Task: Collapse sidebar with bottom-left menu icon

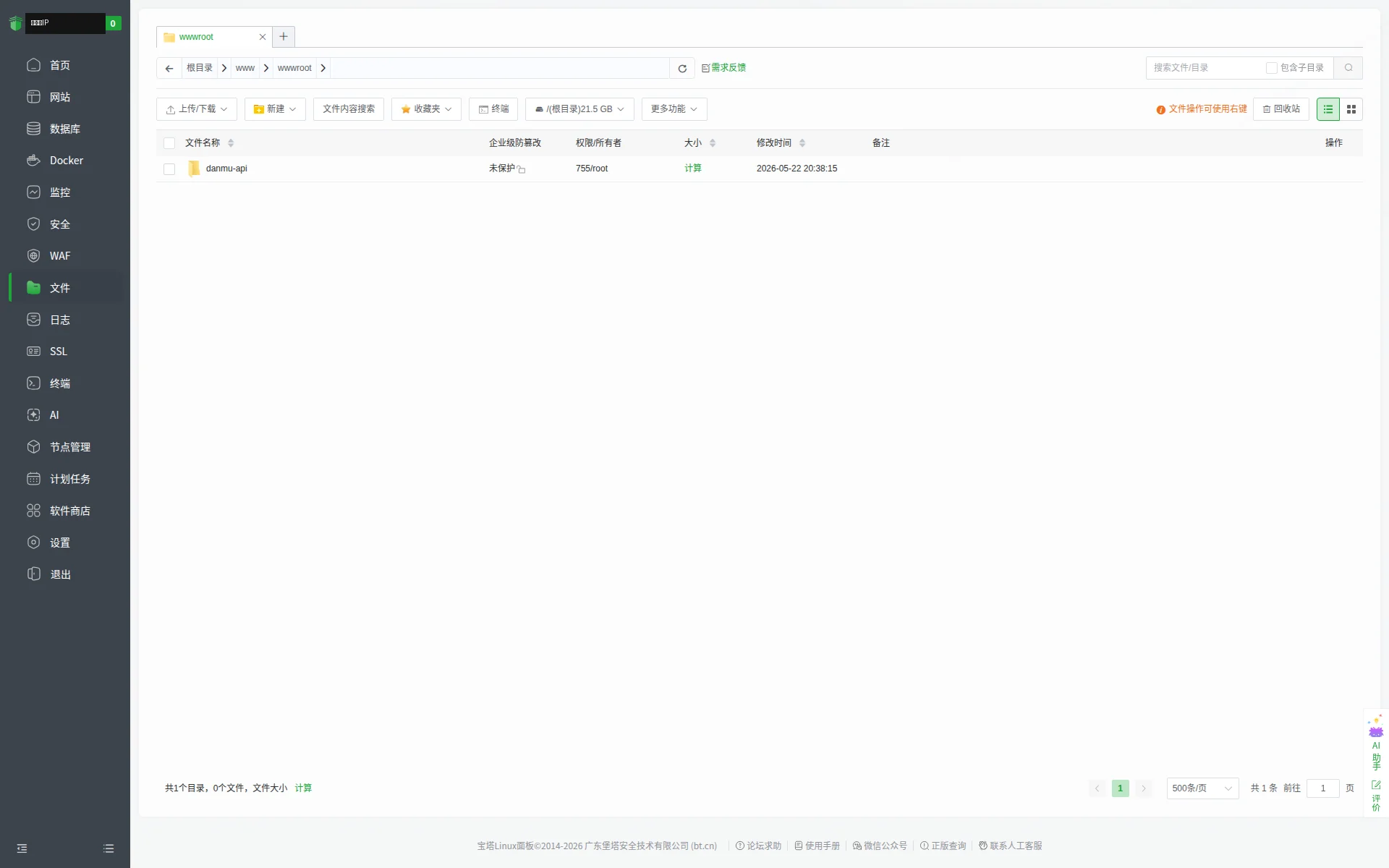Action: point(22,848)
